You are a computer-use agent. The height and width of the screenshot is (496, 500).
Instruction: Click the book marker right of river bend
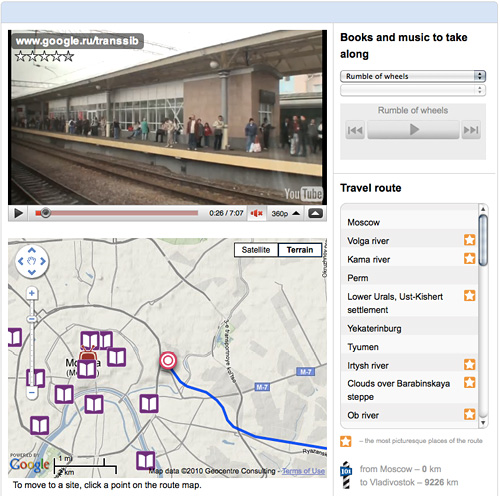tap(149, 404)
